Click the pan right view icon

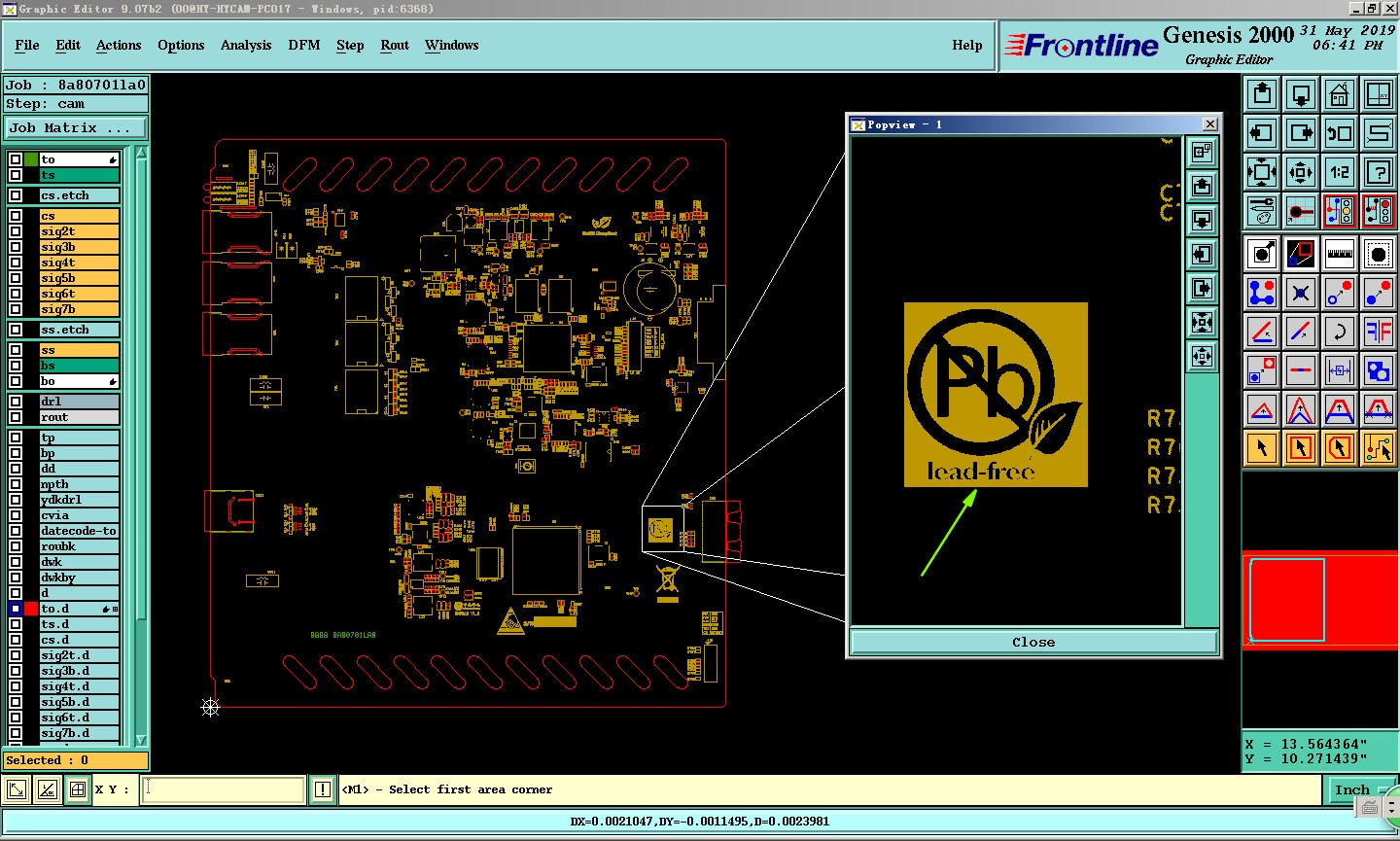click(x=1301, y=133)
